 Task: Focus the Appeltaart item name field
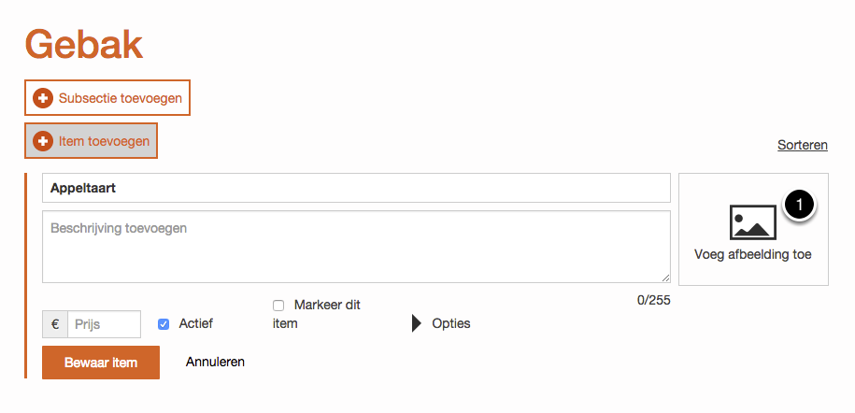pos(355,188)
